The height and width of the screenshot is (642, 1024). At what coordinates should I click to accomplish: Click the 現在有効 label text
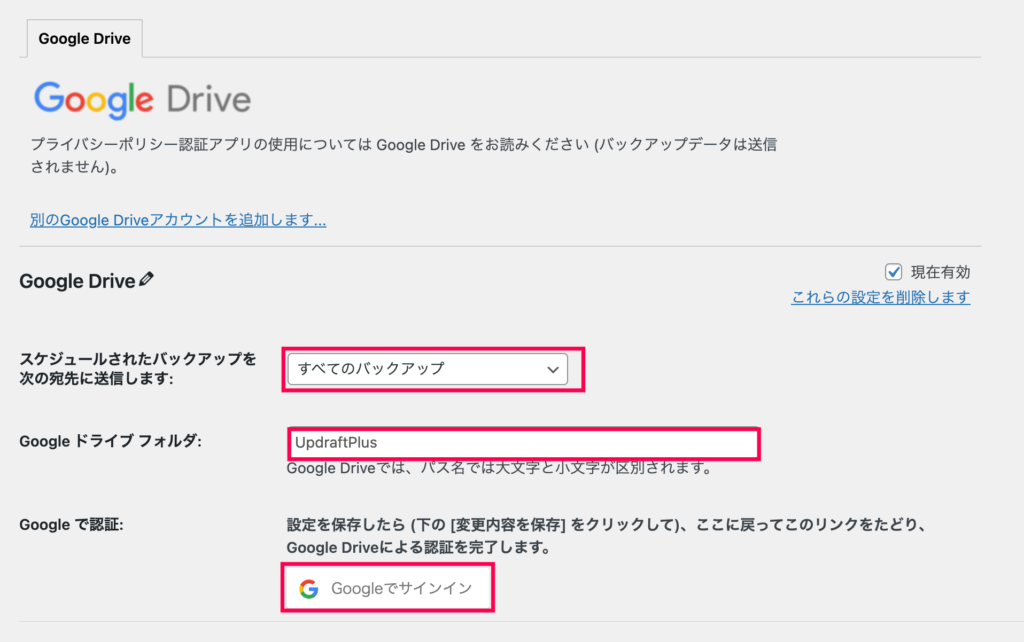click(x=940, y=272)
